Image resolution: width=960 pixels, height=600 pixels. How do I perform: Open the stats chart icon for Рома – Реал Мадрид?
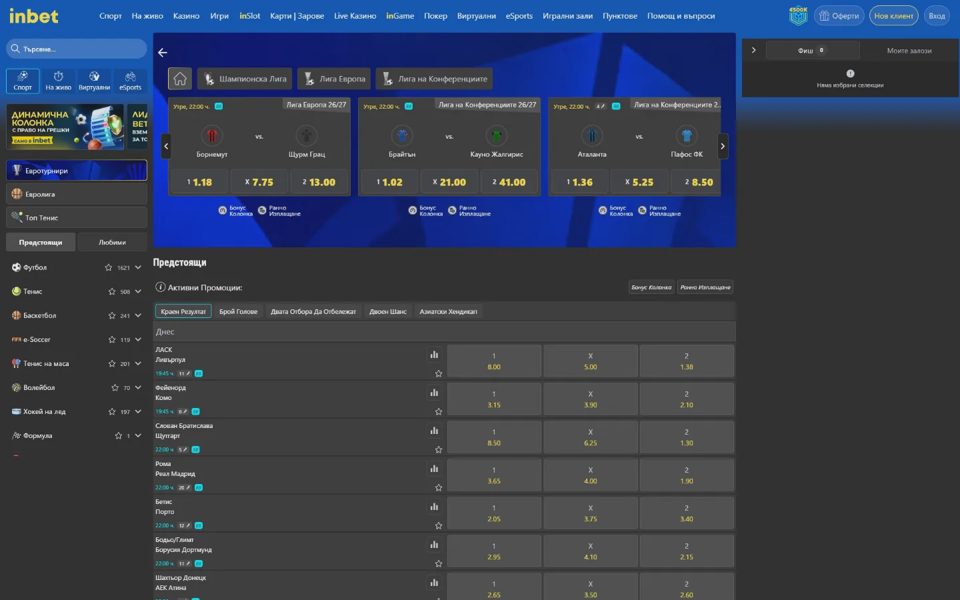click(x=434, y=468)
